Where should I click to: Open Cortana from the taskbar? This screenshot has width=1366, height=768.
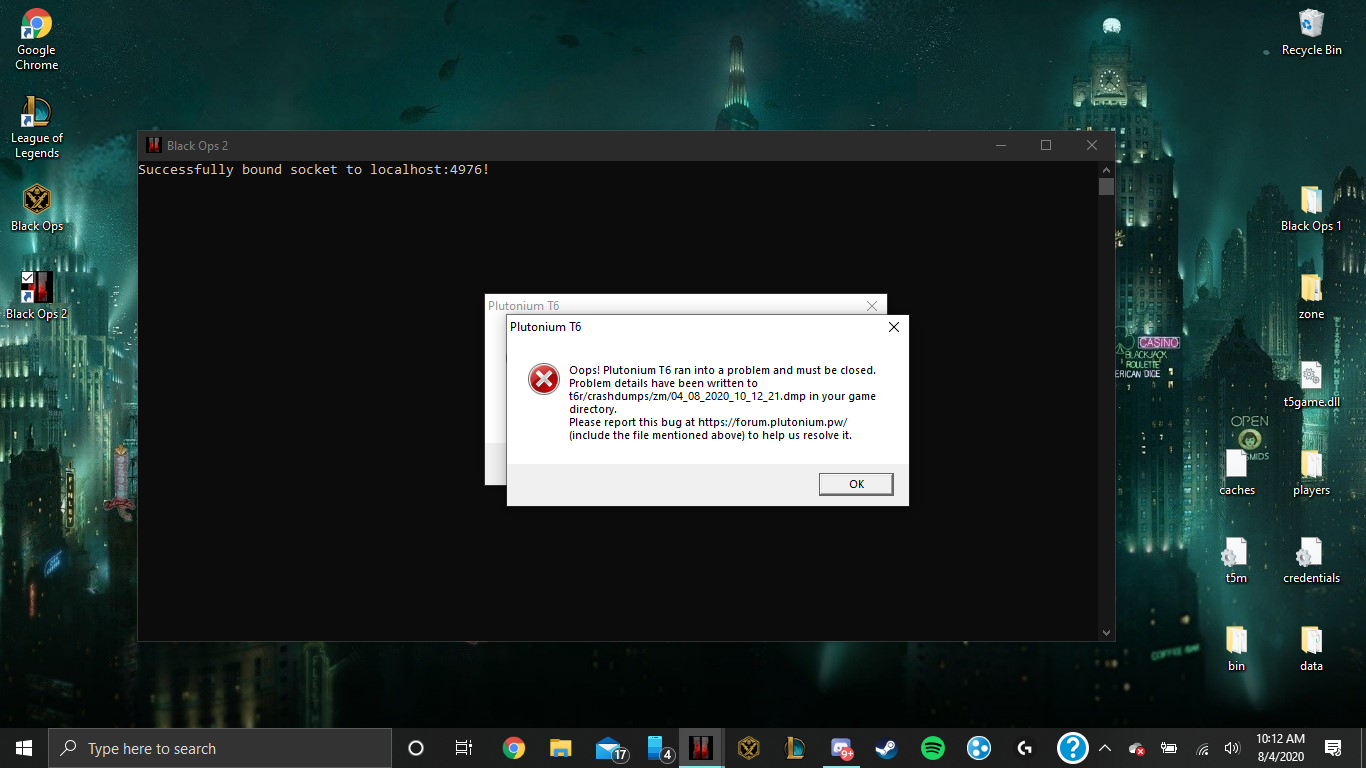(x=416, y=748)
